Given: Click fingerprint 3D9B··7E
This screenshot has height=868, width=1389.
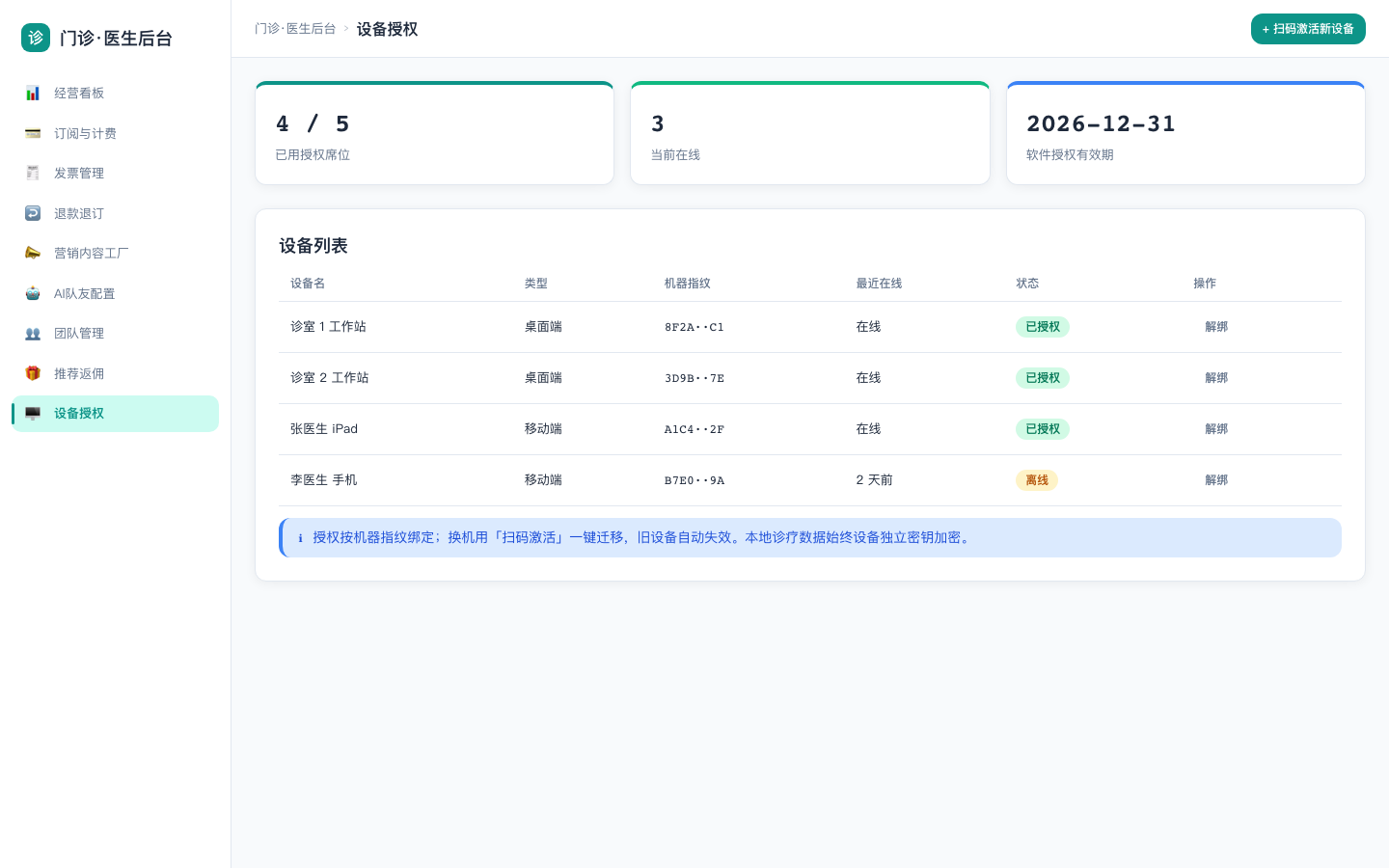Looking at the screenshot, I should 694,378.
